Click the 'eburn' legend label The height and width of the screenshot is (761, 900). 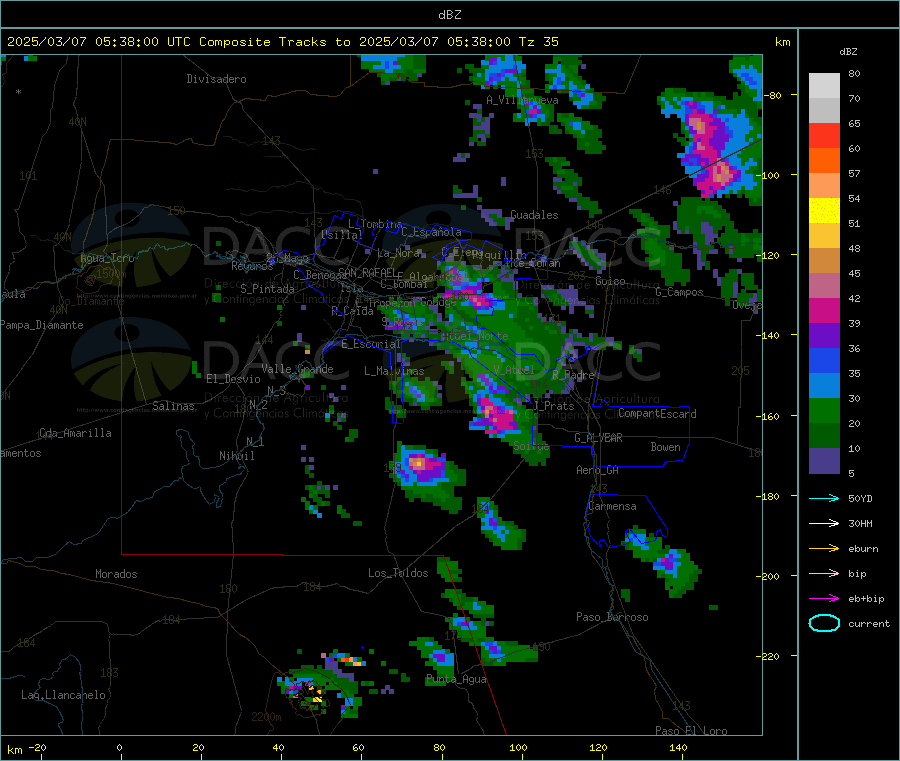click(863, 549)
